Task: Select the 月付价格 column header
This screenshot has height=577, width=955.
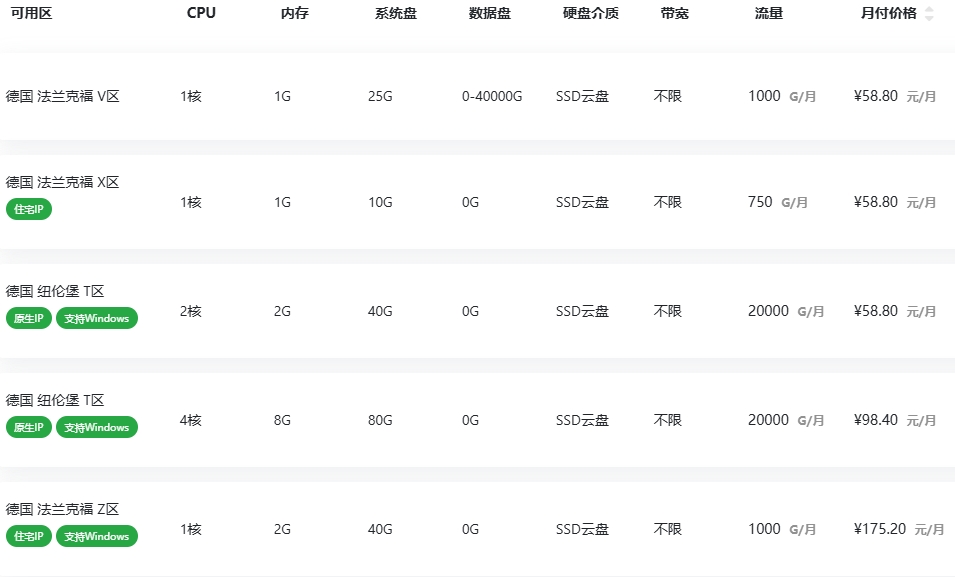Action: tap(889, 13)
